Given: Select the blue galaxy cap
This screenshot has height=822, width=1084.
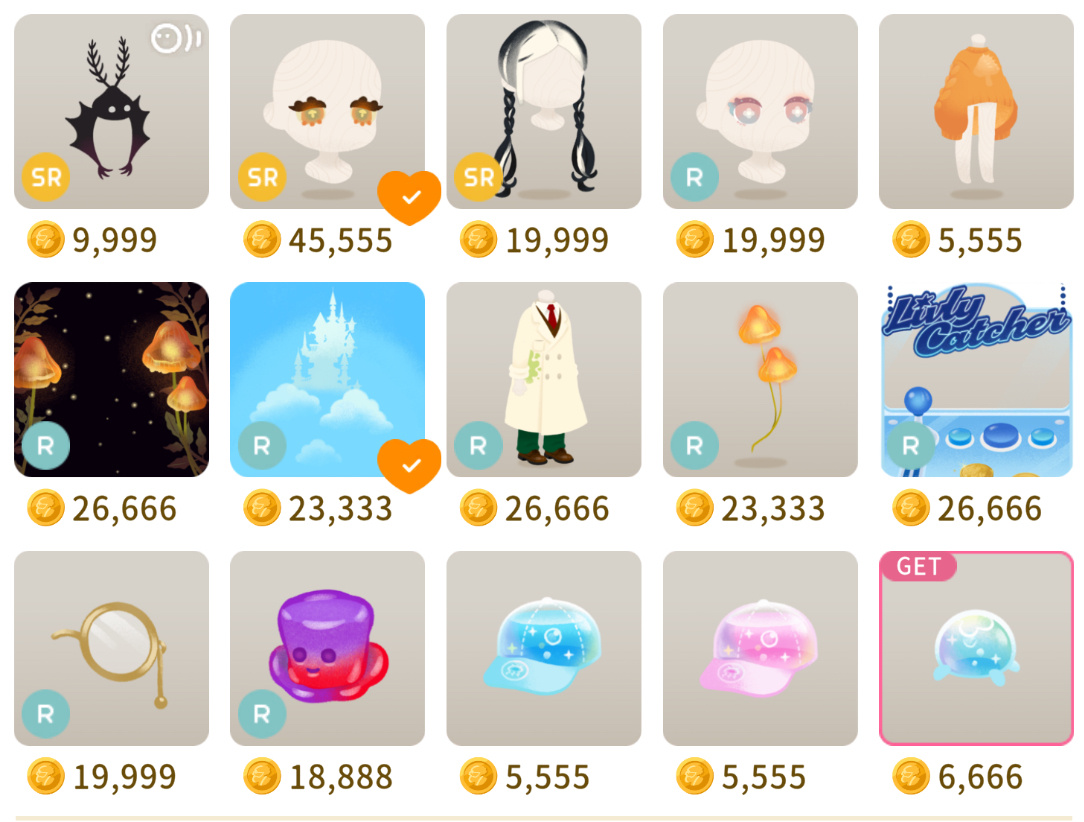Looking at the screenshot, I should pos(544,648).
